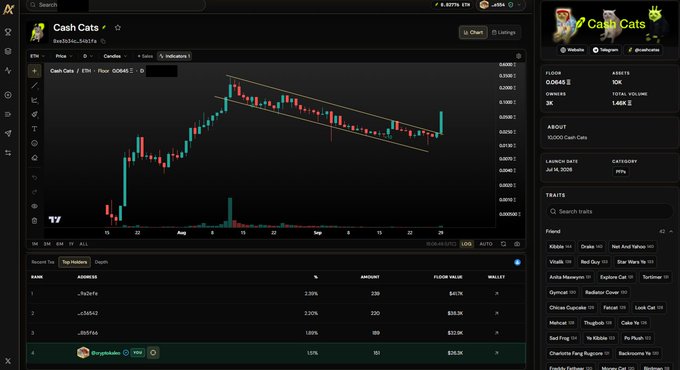Click the chart refresh icon near AUTO

(x=503, y=244)
